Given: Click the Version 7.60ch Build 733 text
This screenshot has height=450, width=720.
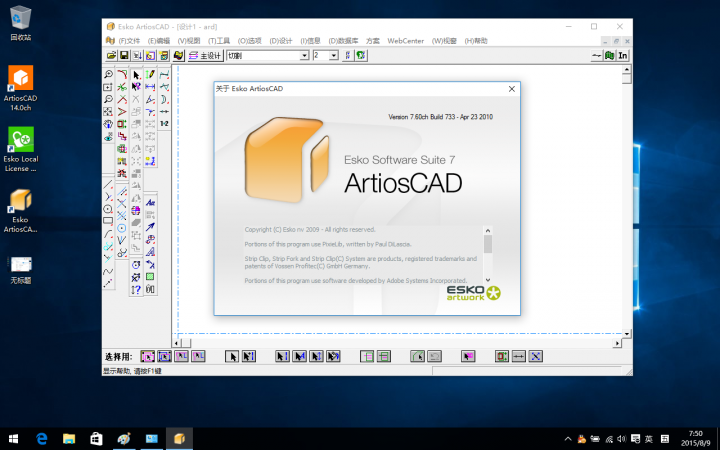Looking at the screenshot, I should (x=440, y=117).
